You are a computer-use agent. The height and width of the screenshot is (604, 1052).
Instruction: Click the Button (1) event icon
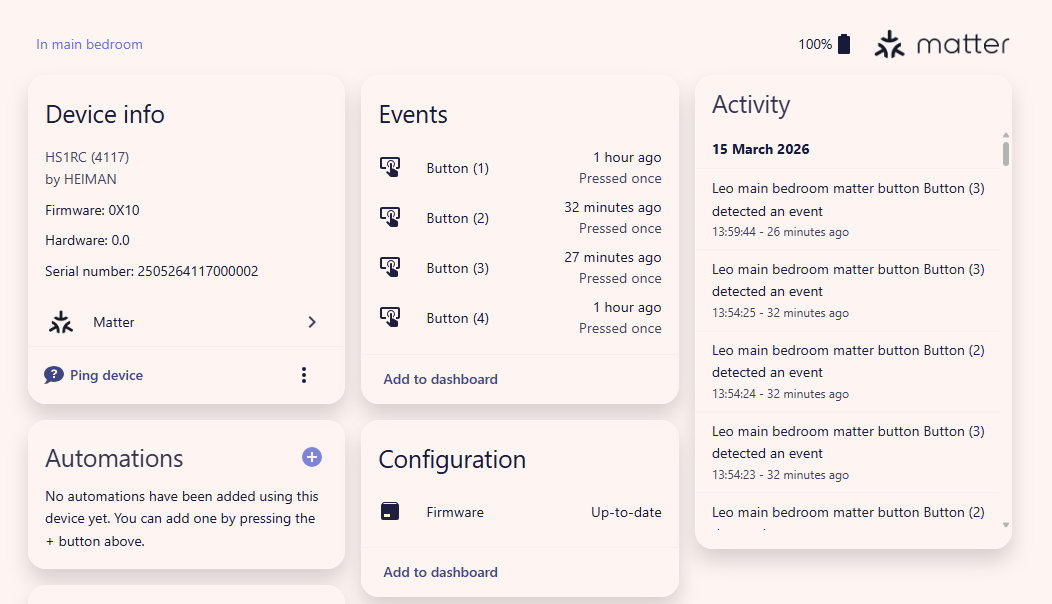[x=390, y=167]
